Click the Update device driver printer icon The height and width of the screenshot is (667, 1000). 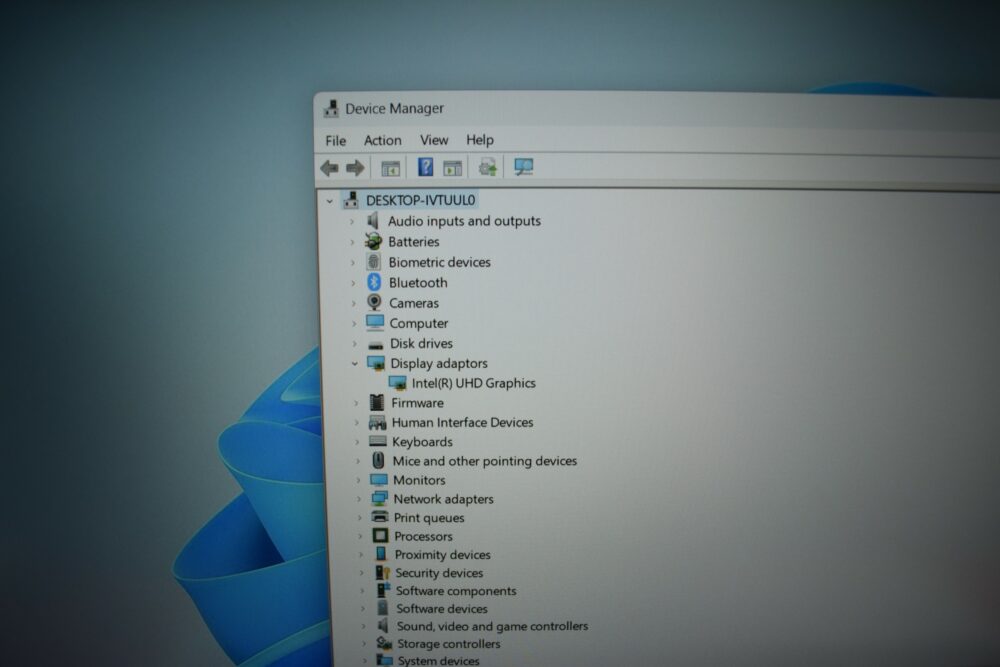click(488, 167)
